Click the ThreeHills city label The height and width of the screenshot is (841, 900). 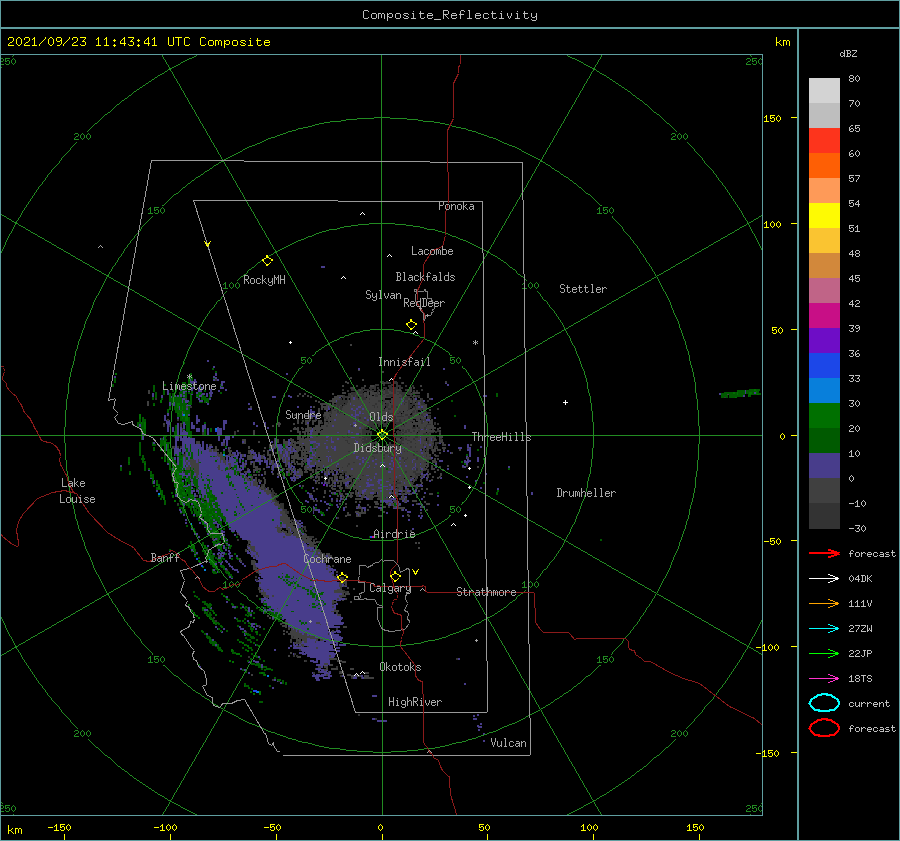coord(501,437)
